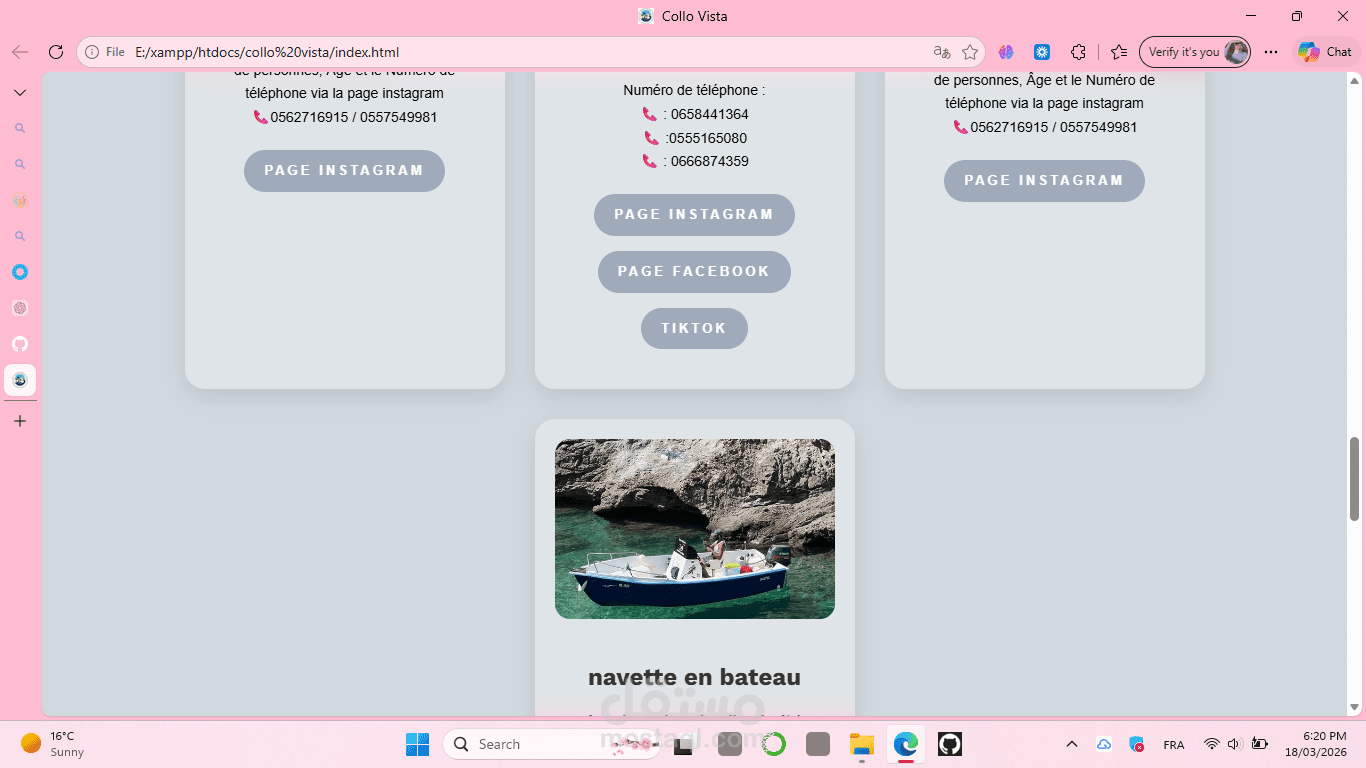Viewport: 1366px width, 768px height.
Task: Expand the vertical tabs chevron
Action: click(x=20, y=92)
